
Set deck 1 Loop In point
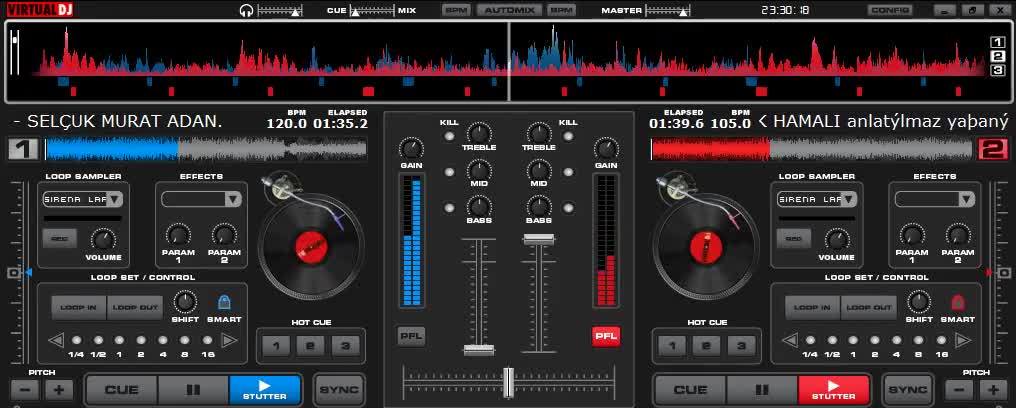(x=79, y=308)
